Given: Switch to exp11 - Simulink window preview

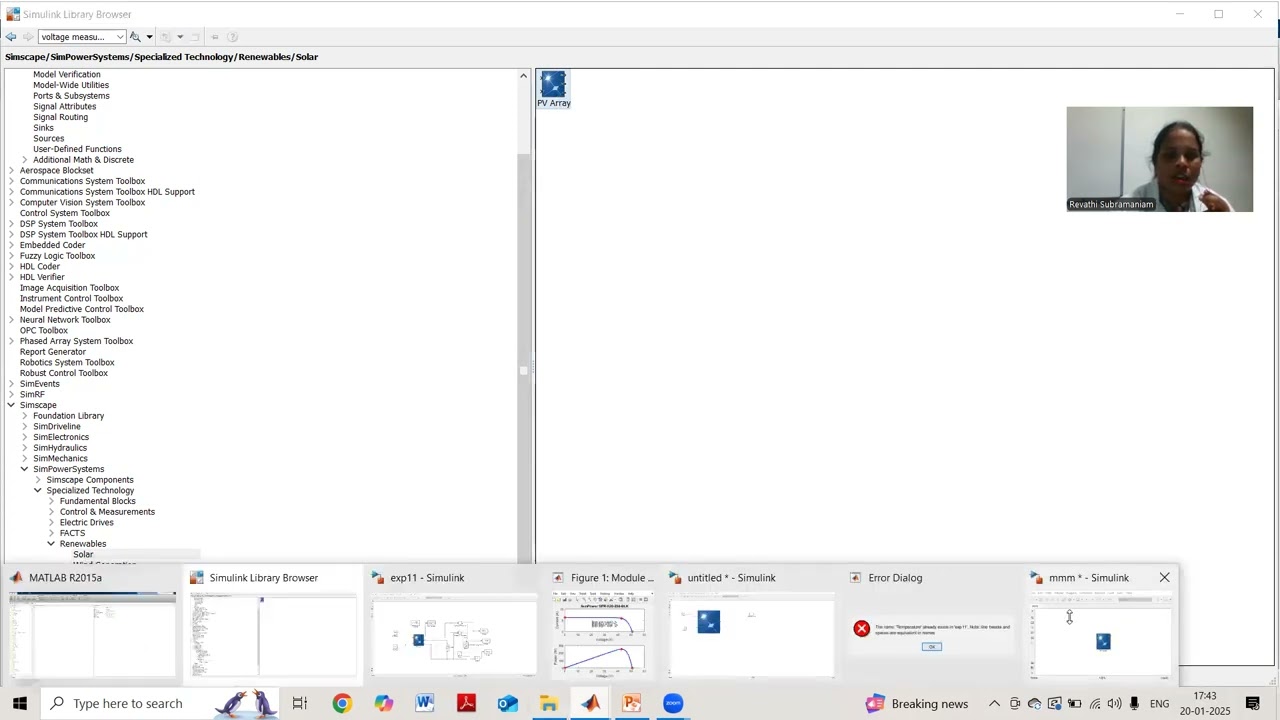Looking at the screenshot, I should click(x=453, y=624).
